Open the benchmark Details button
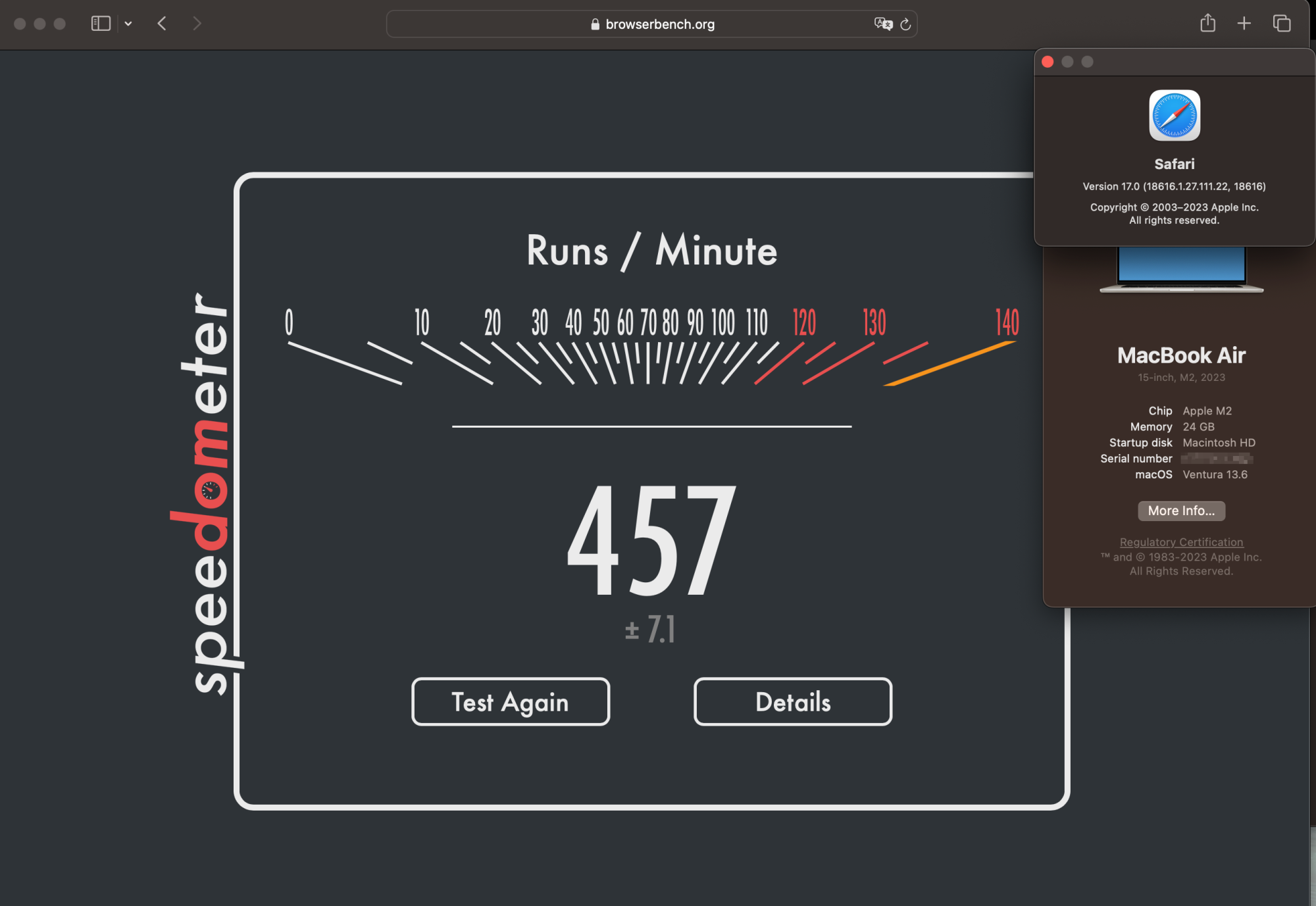The width and height of the screenshot is (1316, 906). pyautogui.click(x=793, y=701)
